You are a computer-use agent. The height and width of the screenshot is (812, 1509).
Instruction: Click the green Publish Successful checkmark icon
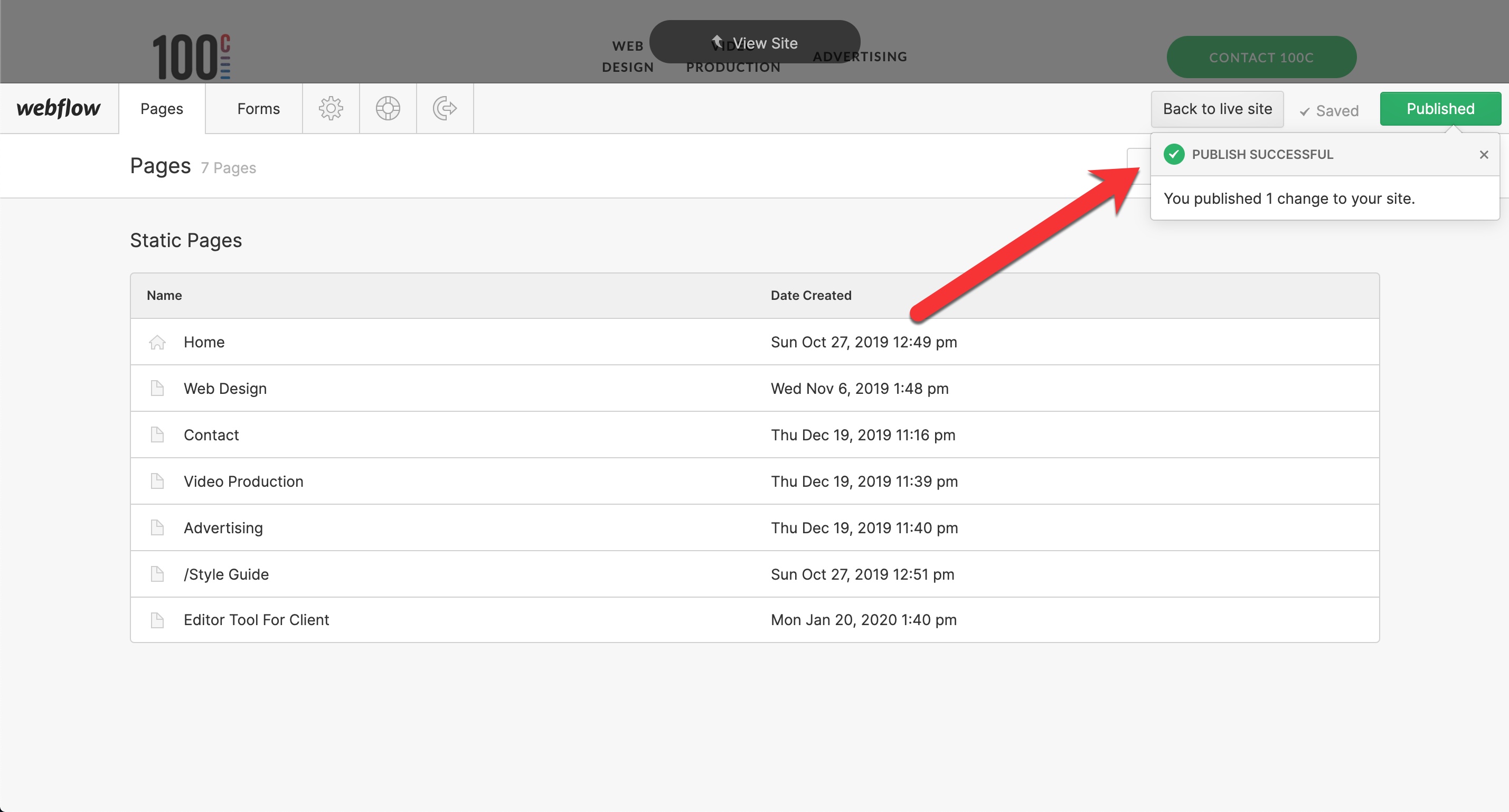tap(1174, 154)
